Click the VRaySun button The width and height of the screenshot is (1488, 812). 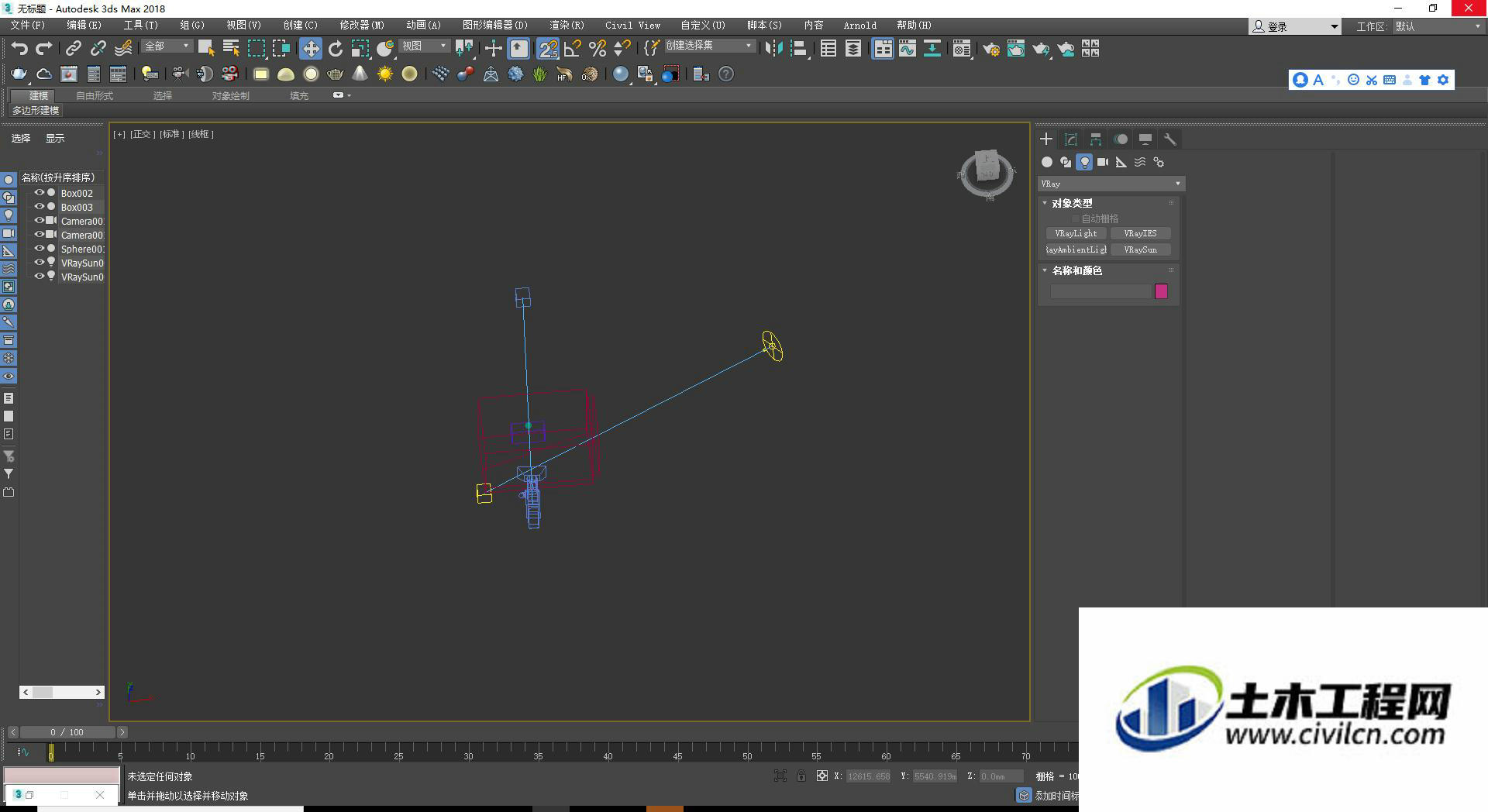click(x=1140, y=249)
